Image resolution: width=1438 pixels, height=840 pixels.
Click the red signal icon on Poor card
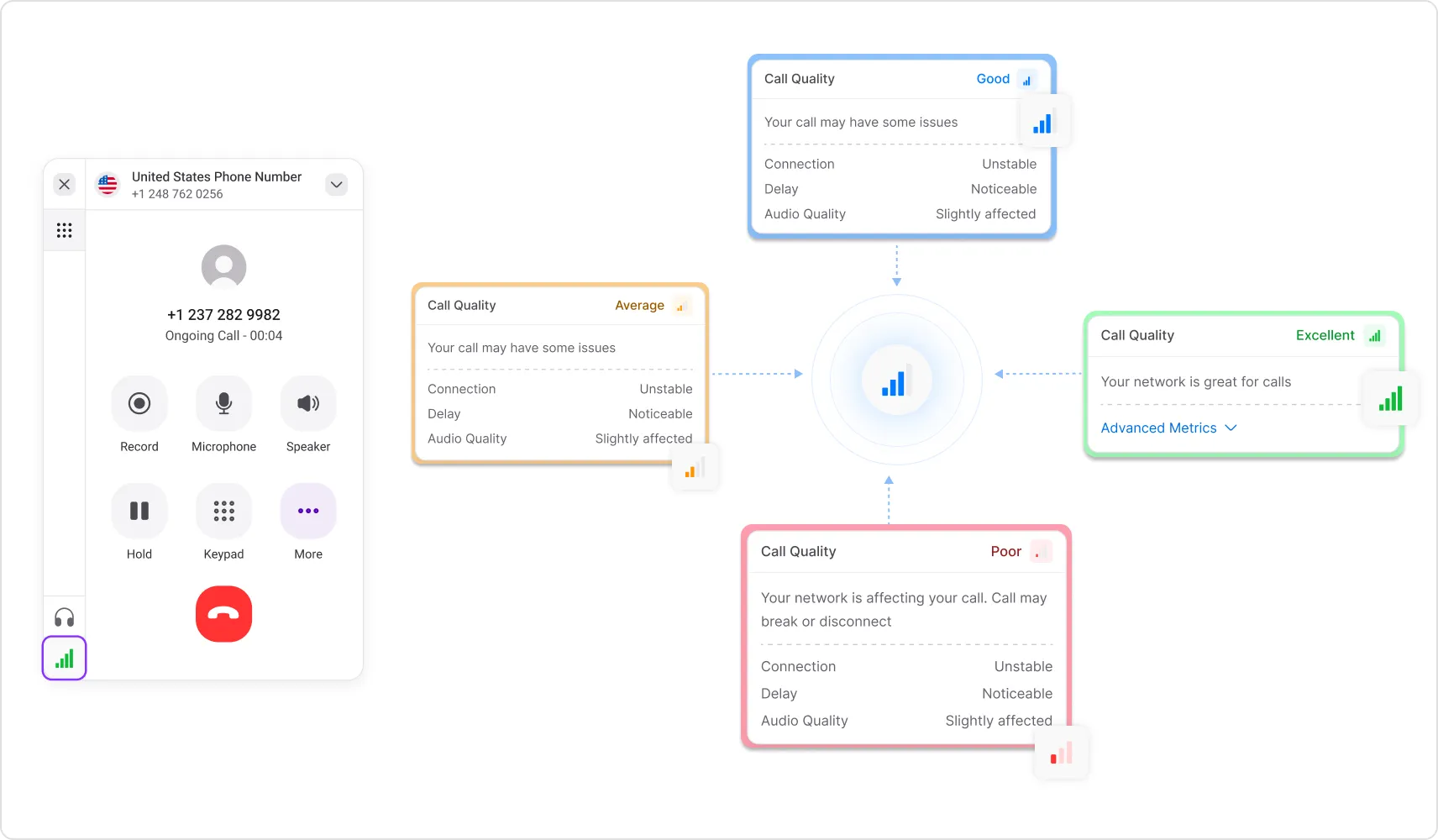pos(1061,752)
